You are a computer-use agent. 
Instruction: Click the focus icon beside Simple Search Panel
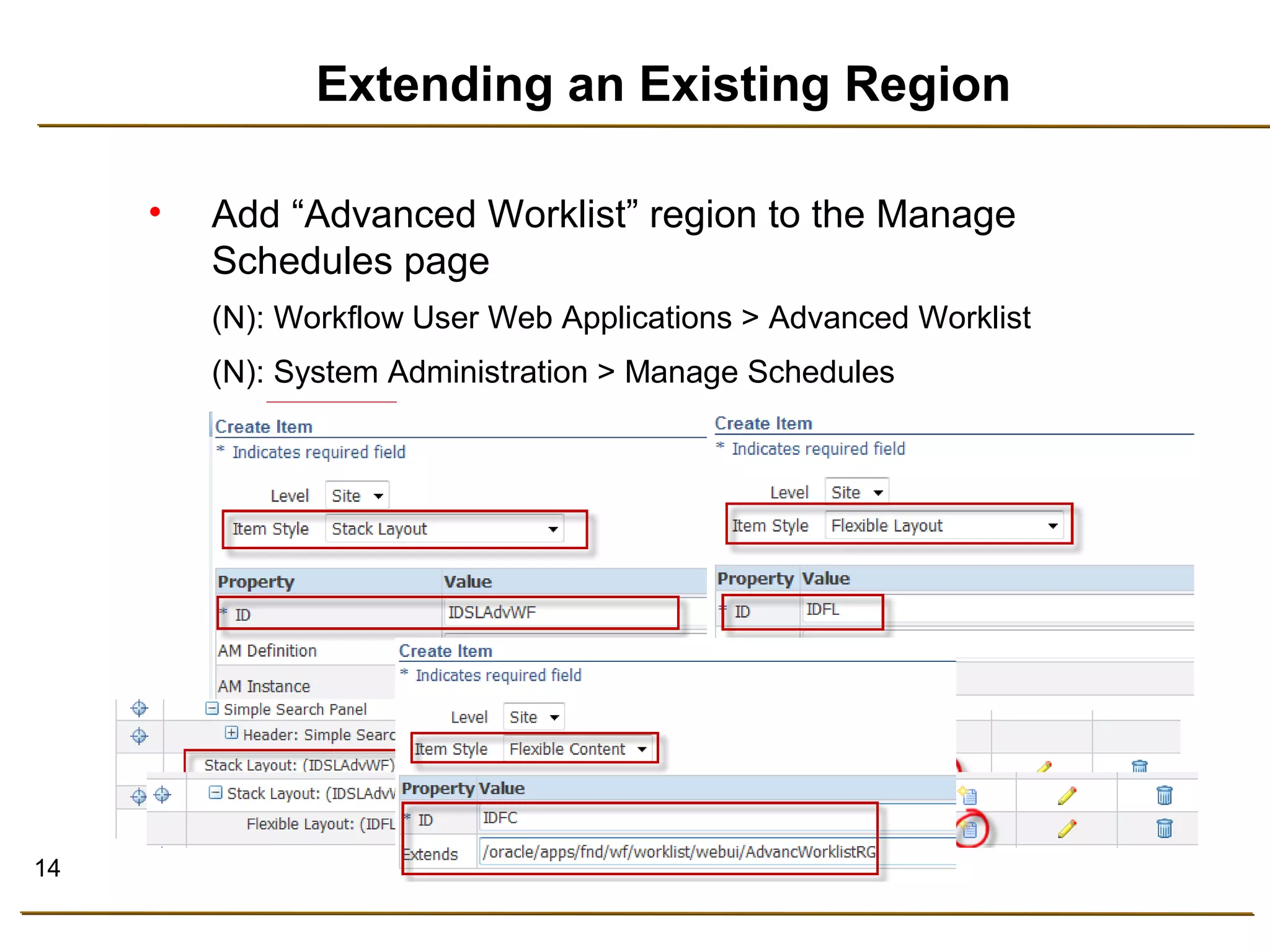click(140, 708)
